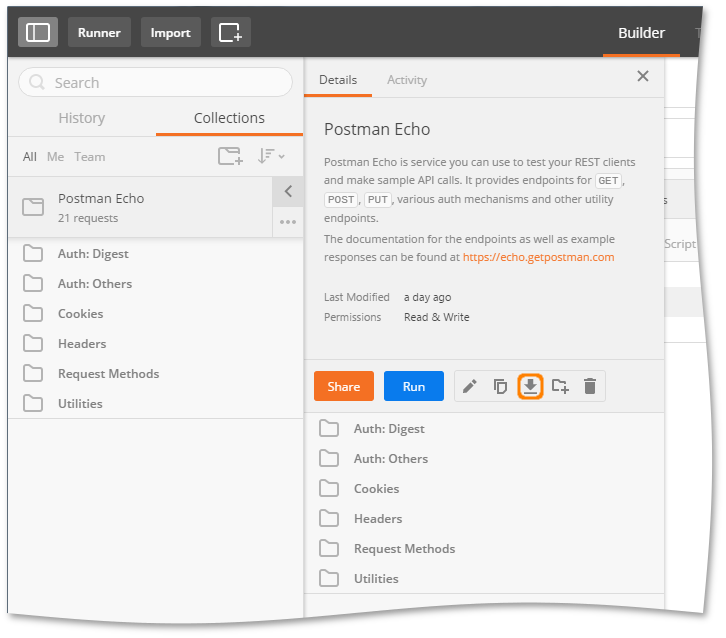Open Utilities in details panel

coord(484,579)
